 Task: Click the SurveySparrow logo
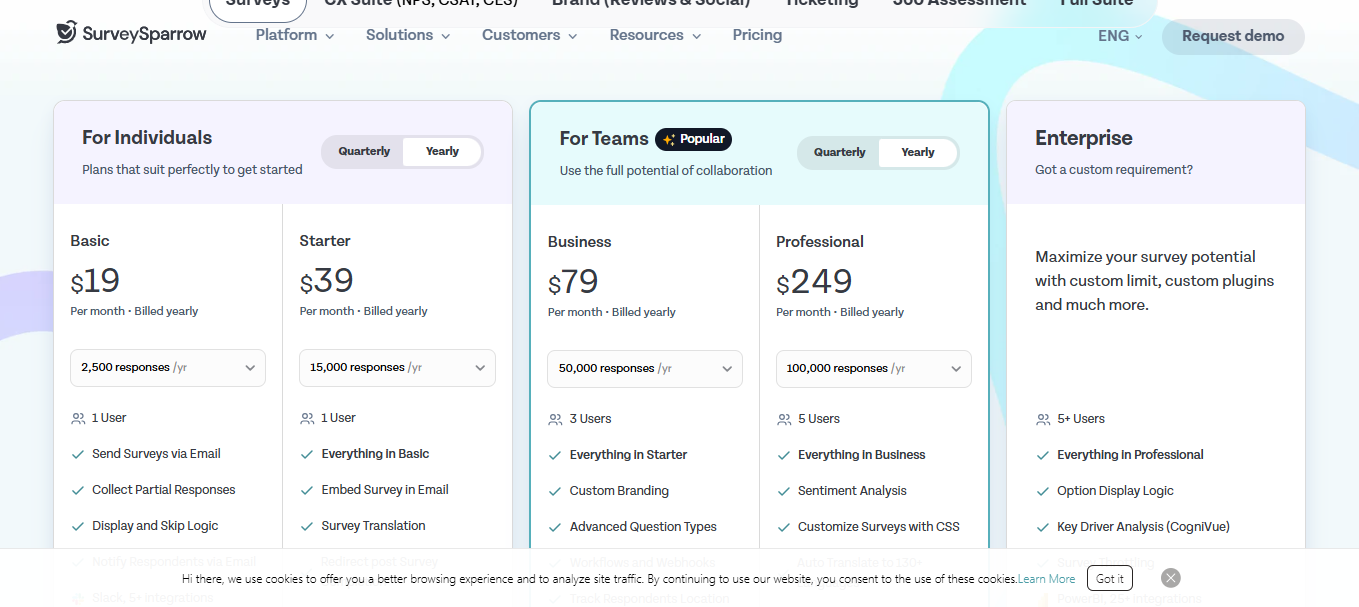pos(131,33)
